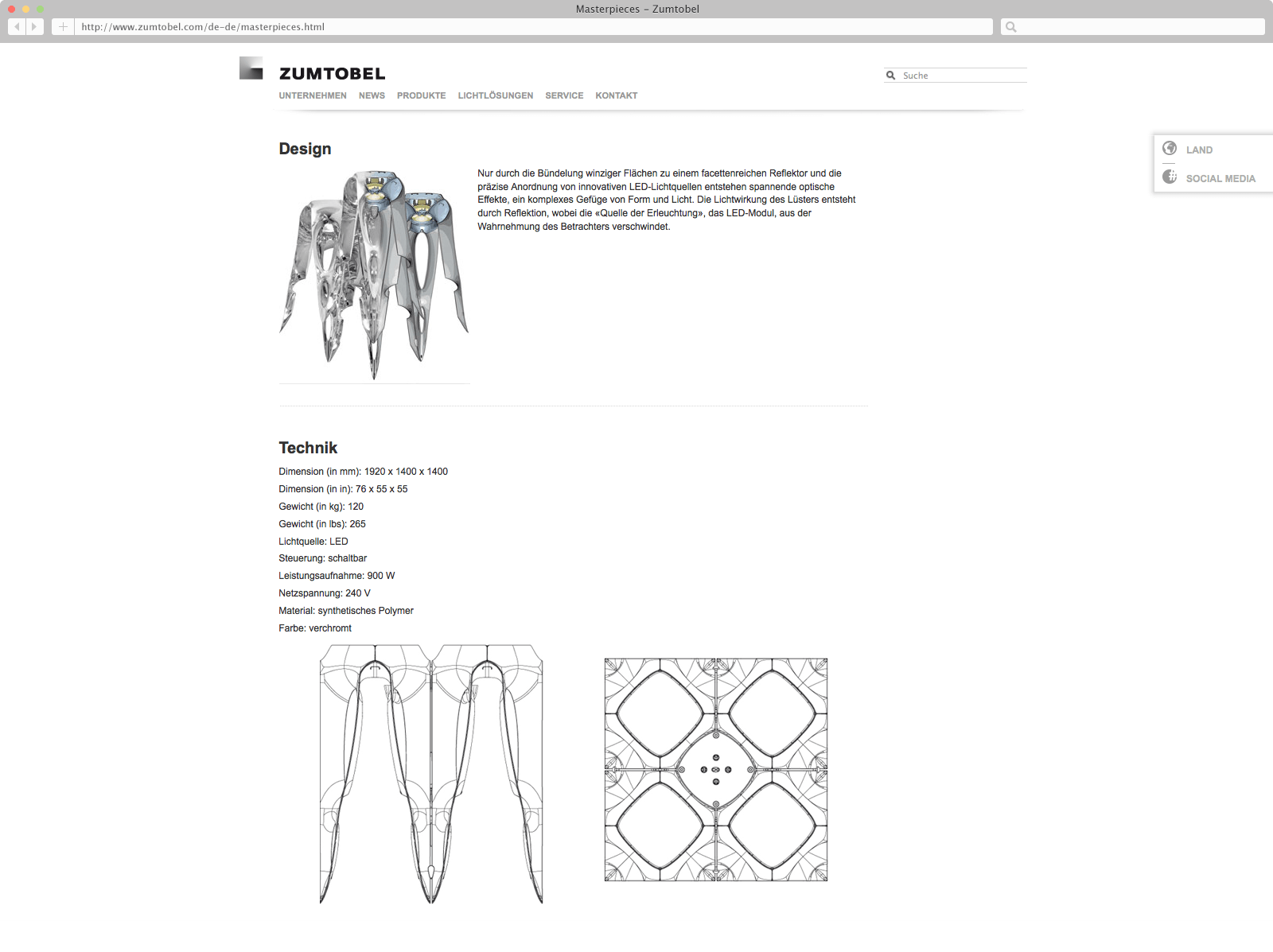This screenshot has width=1273, height=952.
Task: Click the ZUMTOBEL wordmark link
Action: 333,74
